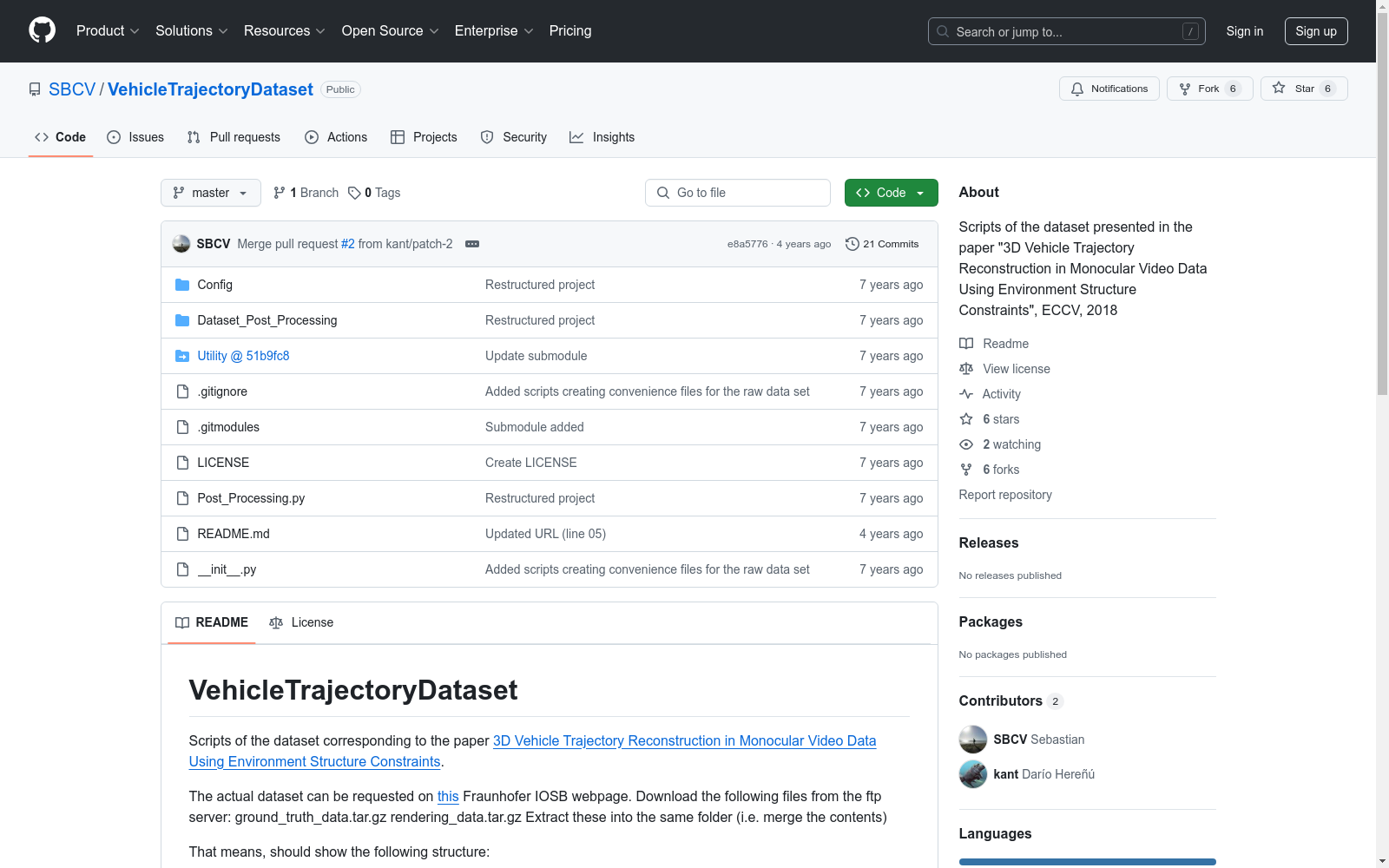1389x868 pixels.
Task: Follow the 'this' Fraunhofer webpage link
Action: (448, 796)
